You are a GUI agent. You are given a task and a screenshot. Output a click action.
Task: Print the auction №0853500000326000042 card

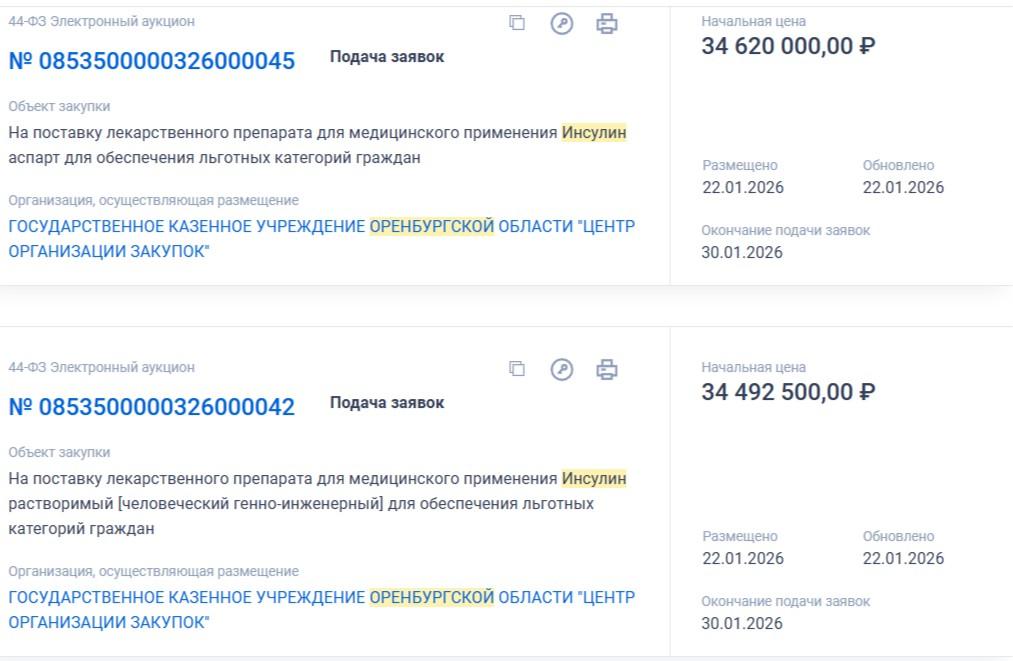tap(607, 369)
